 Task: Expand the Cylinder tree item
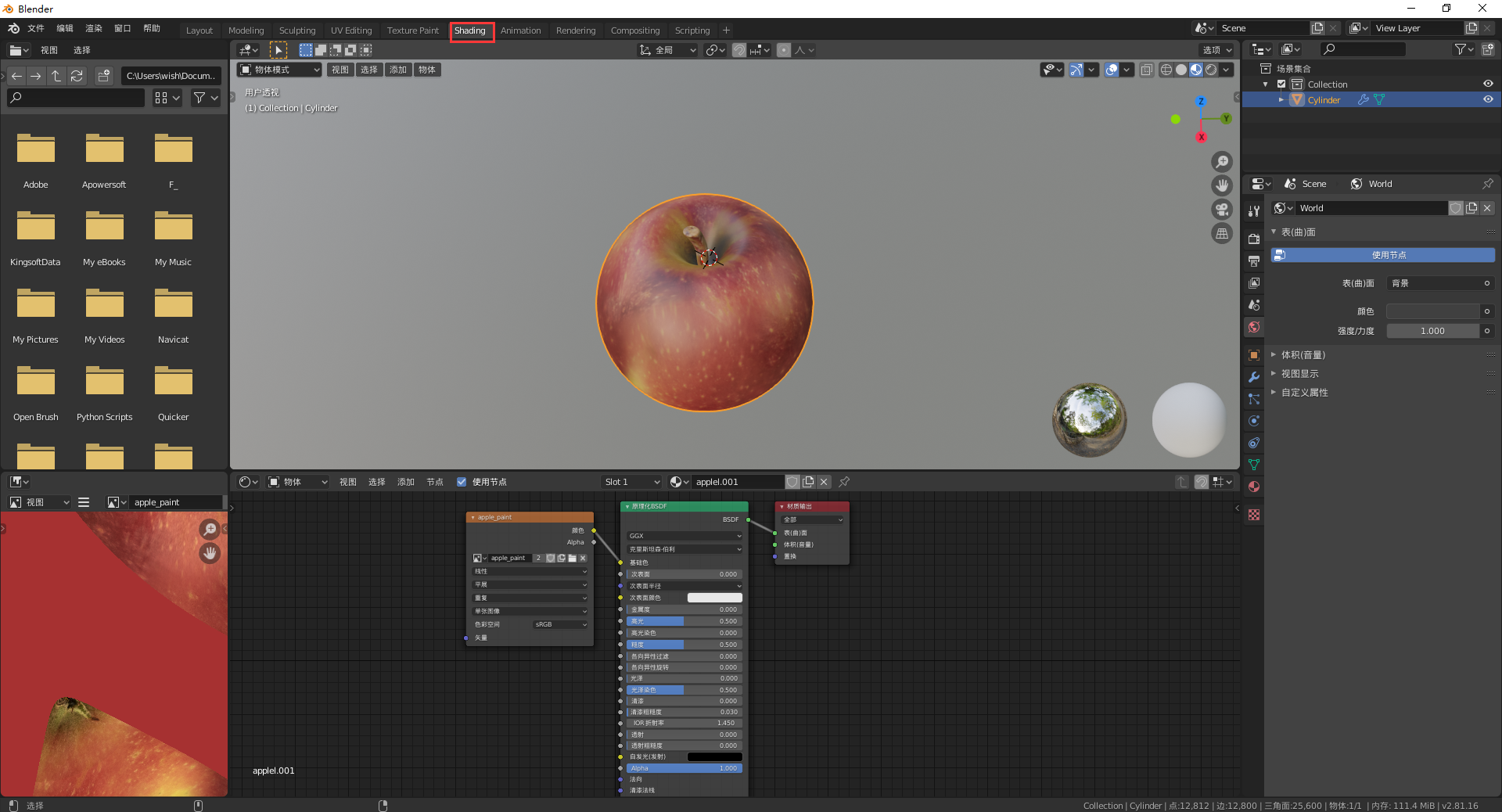pyautogui.click(x=1281, y=99)
